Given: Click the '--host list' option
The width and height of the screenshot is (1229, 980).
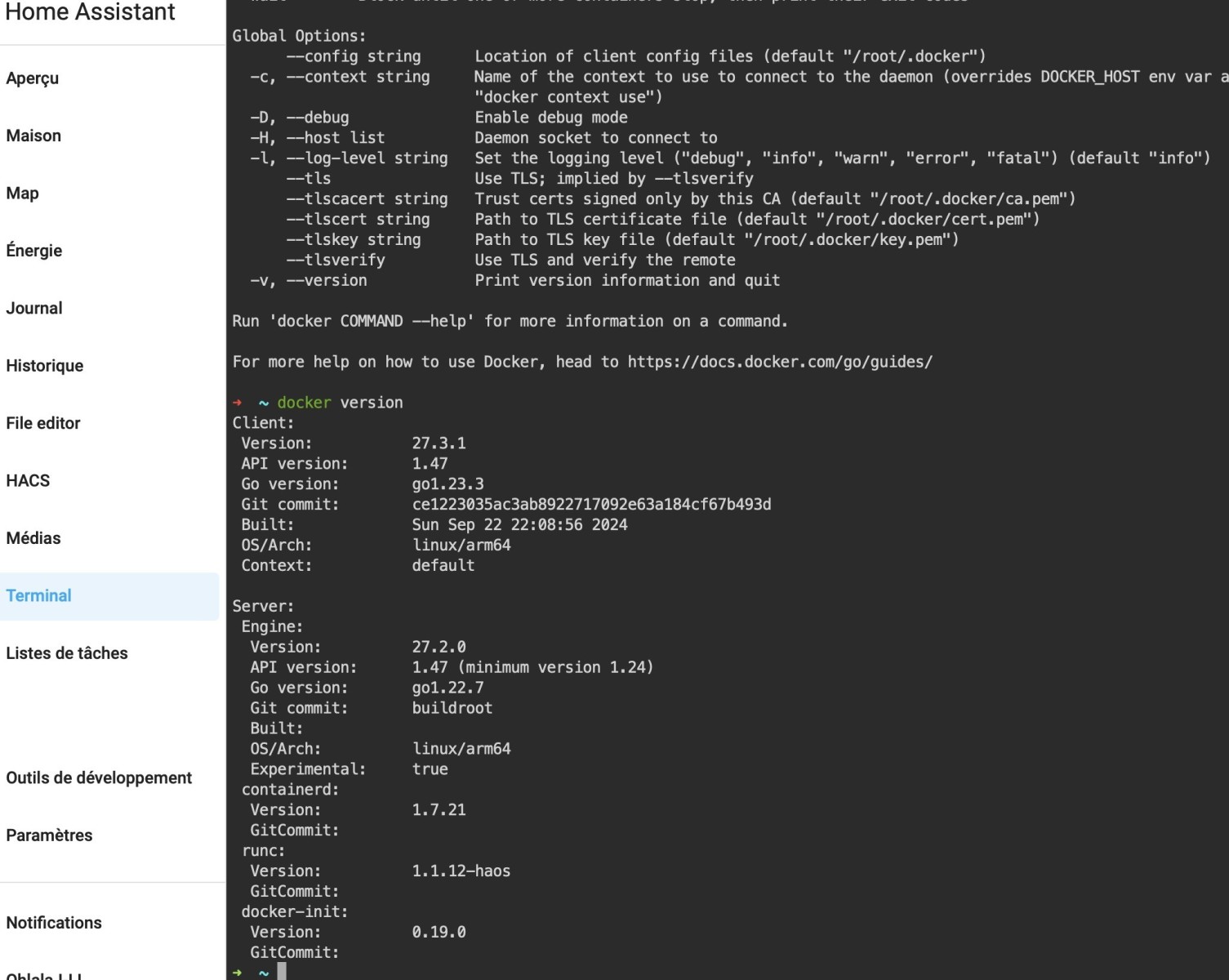Looking at the screenshot, I should coord(336,138).
